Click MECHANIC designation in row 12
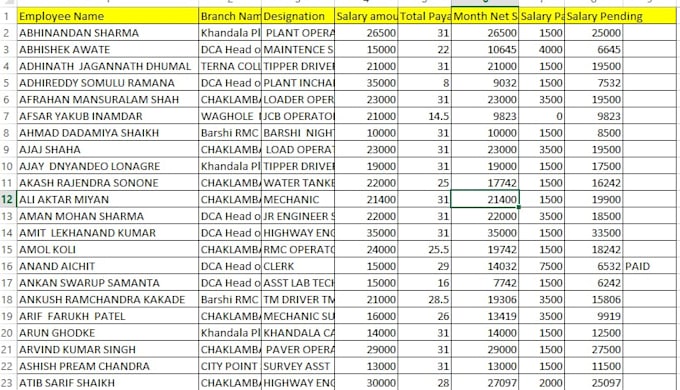Image resolution: width=680 pixels, height=390 pixels. 298,200
